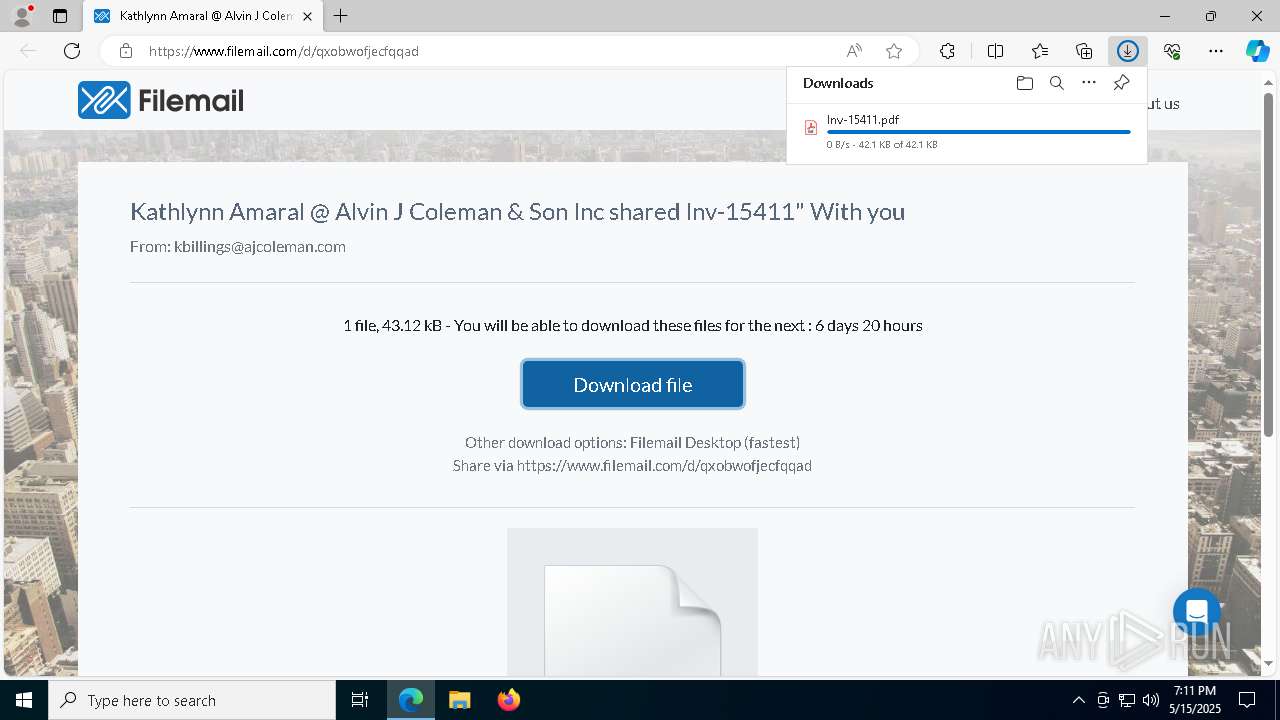The image size is (1280, 720).
Task: Open downloaded file Inv-15411.pdf
Action: tap(863, 120)
